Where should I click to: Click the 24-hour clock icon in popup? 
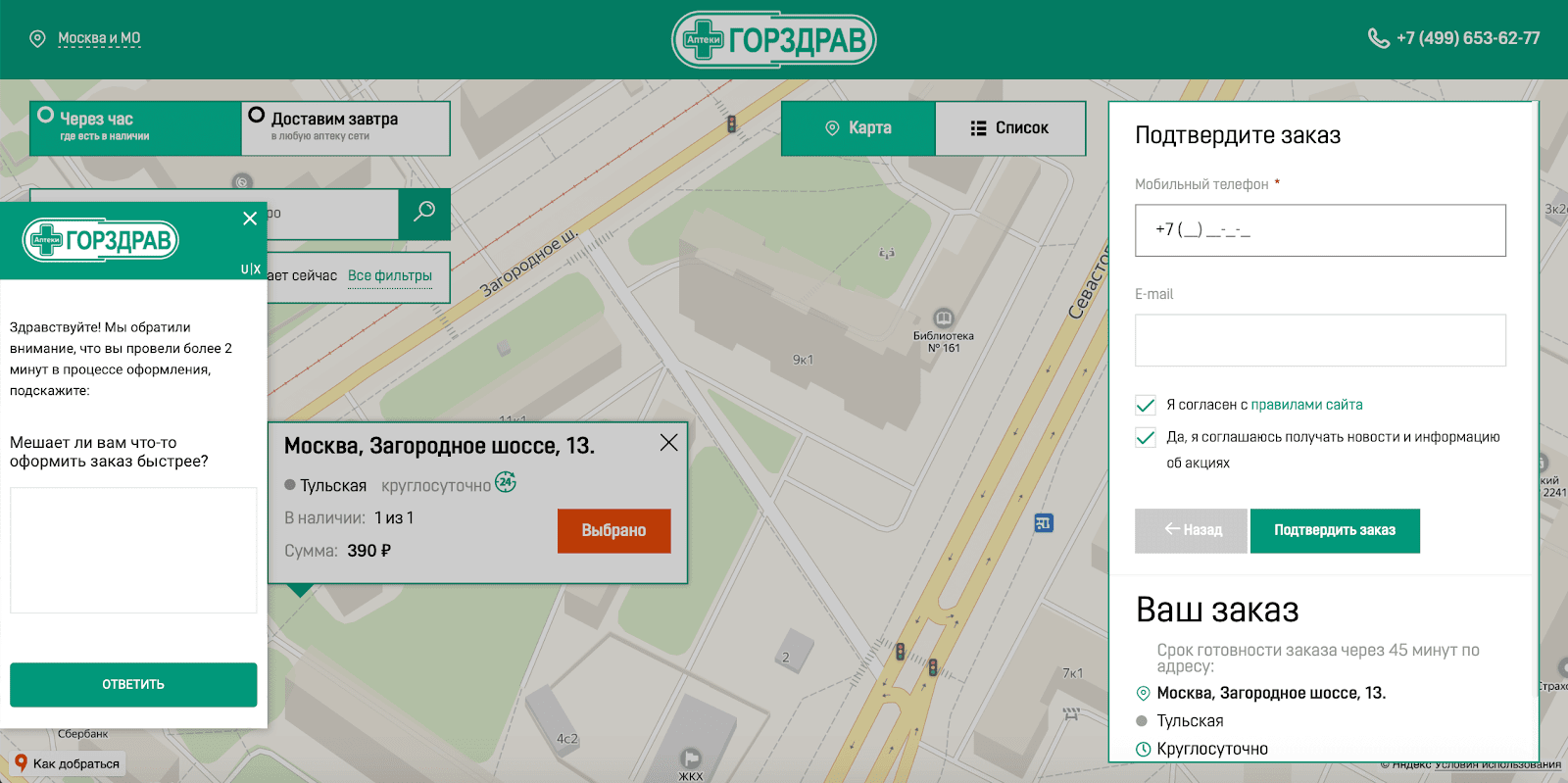click(506, 482)
